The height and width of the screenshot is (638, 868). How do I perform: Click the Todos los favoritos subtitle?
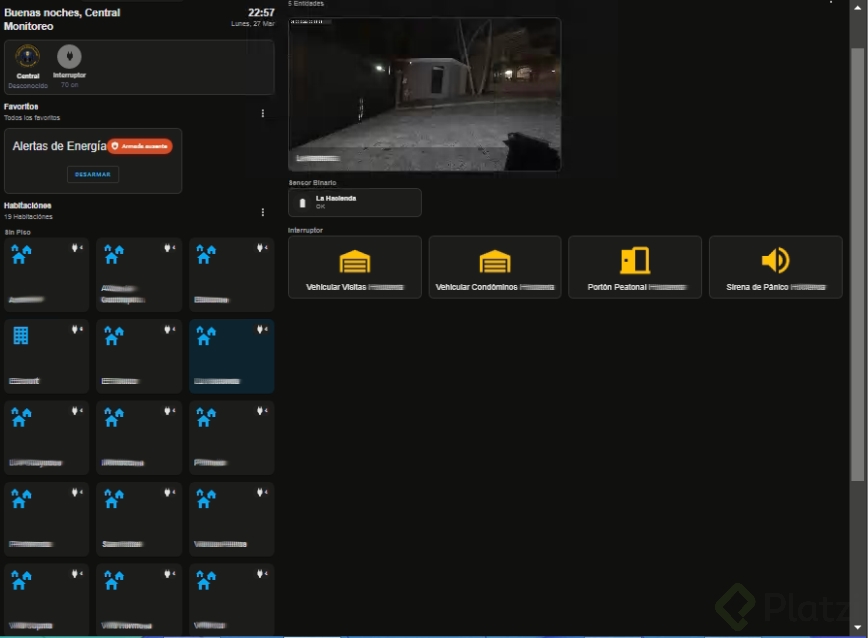(32, 118)
